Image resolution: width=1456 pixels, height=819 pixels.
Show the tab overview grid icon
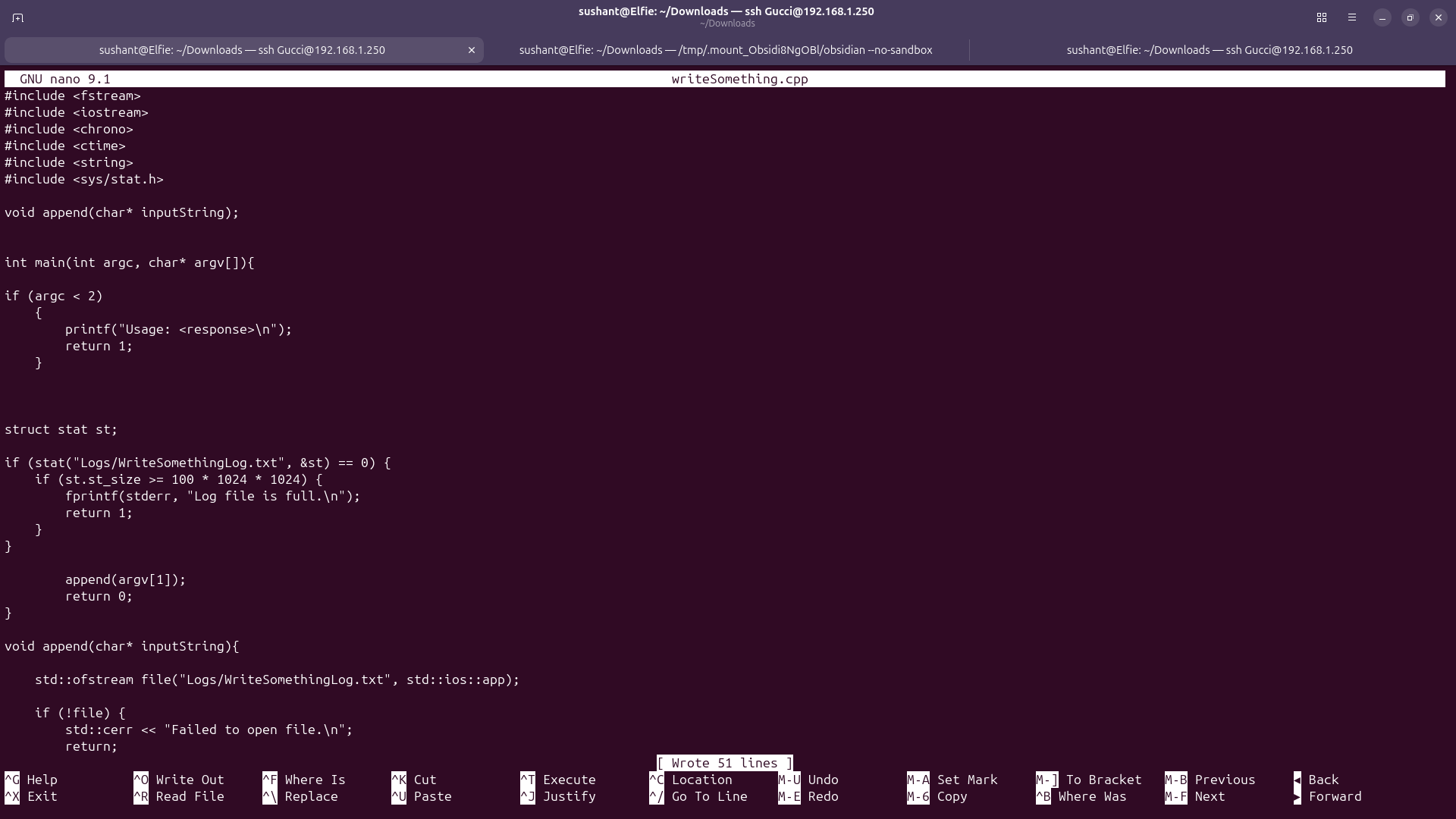point(1321,17)
